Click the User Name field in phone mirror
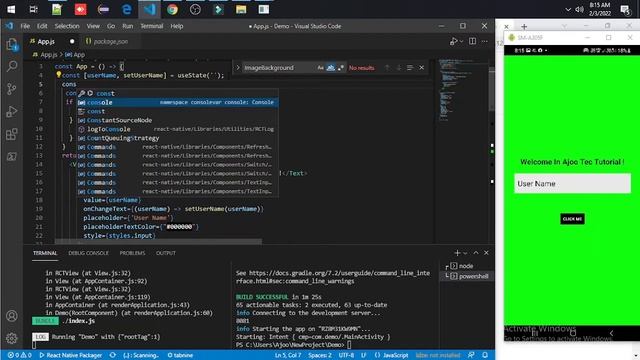This screenshot has width=640, height=360. tap(572, 184)
